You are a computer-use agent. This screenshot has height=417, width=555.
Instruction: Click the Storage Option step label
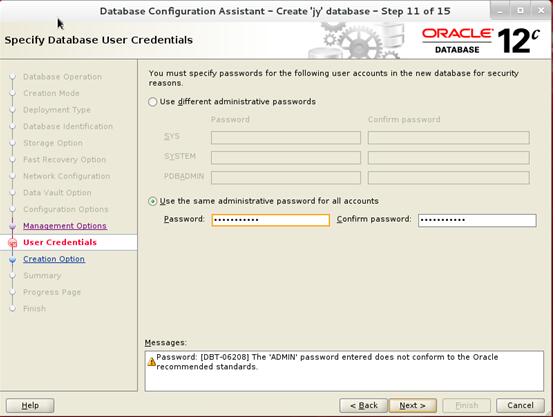tap(53, 143)
